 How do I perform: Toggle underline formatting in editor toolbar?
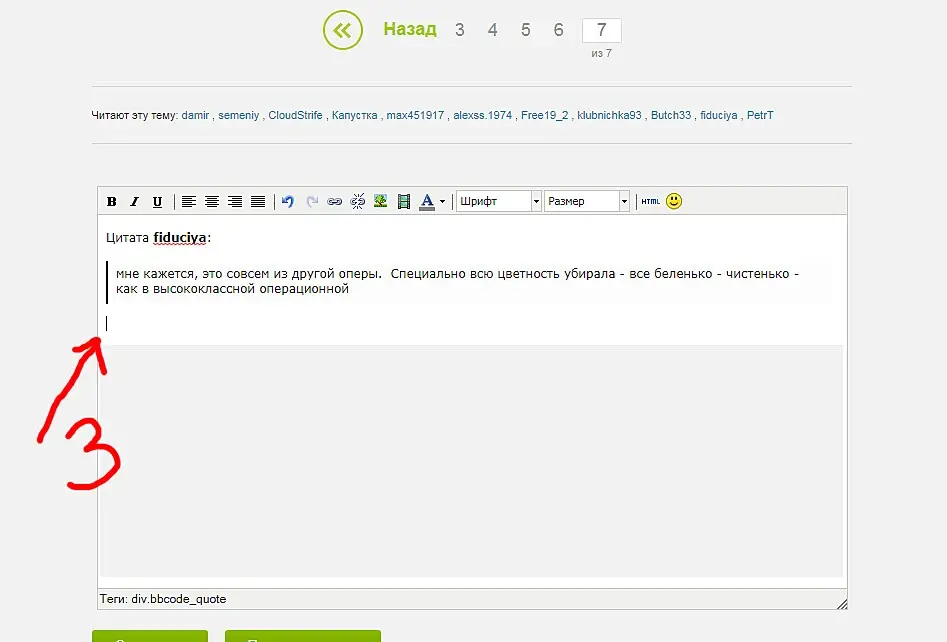tap(157, 202)
